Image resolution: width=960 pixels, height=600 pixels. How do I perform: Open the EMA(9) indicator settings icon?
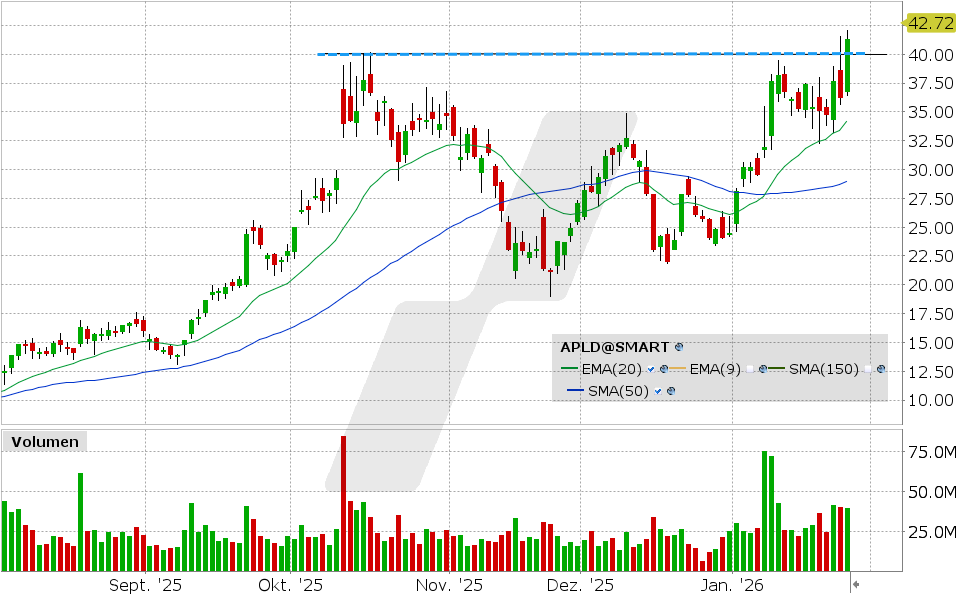(763, 368)
